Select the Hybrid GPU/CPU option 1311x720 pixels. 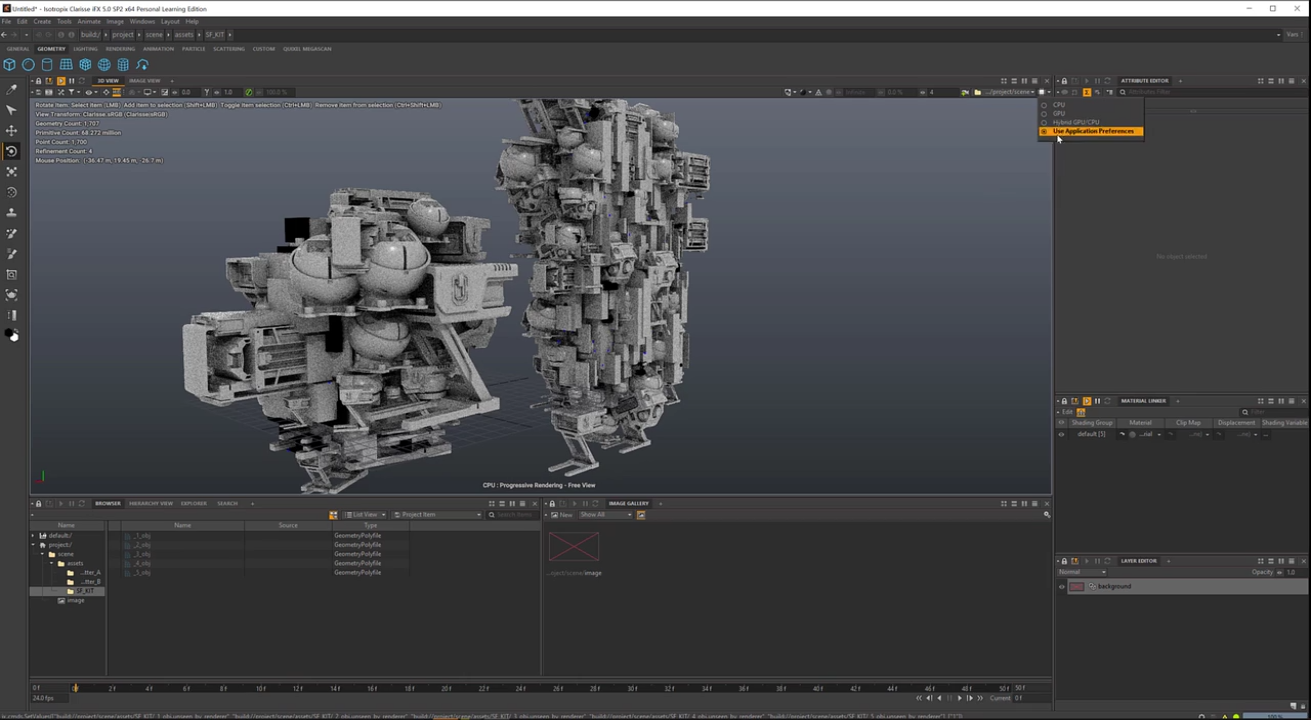(x=1075, y=122)
